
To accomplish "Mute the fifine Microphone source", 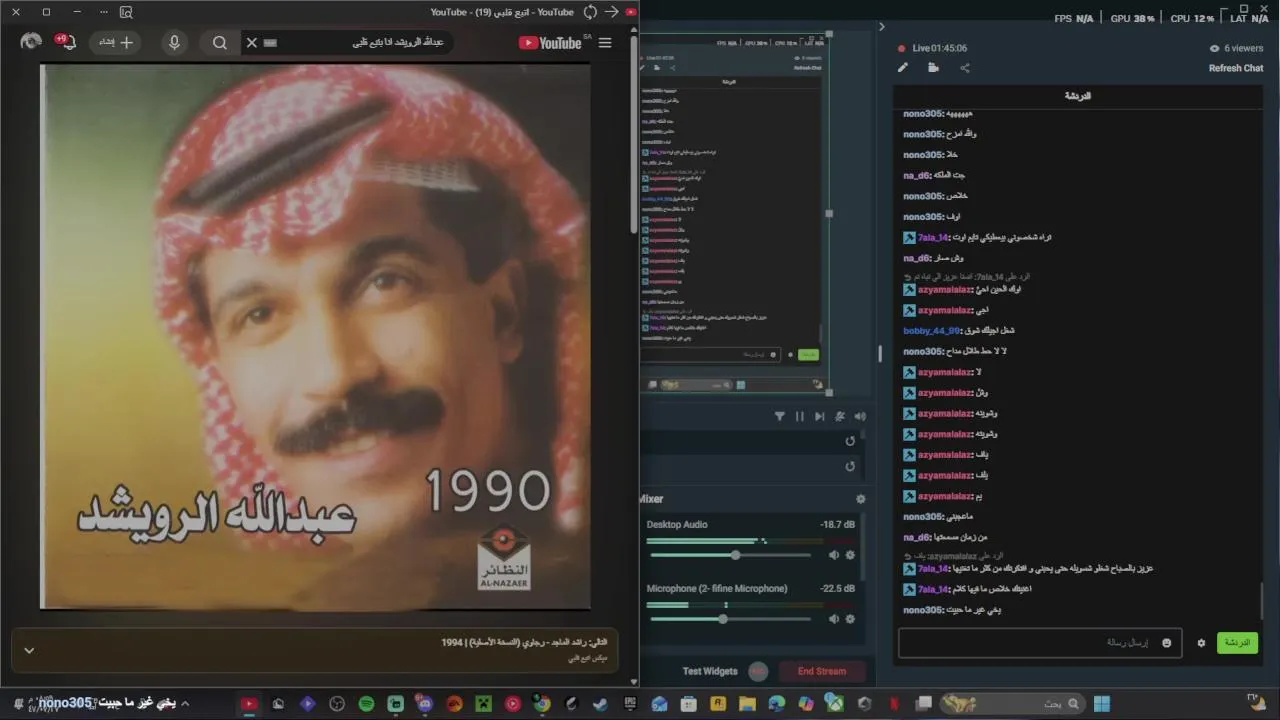I will point(834,619).
